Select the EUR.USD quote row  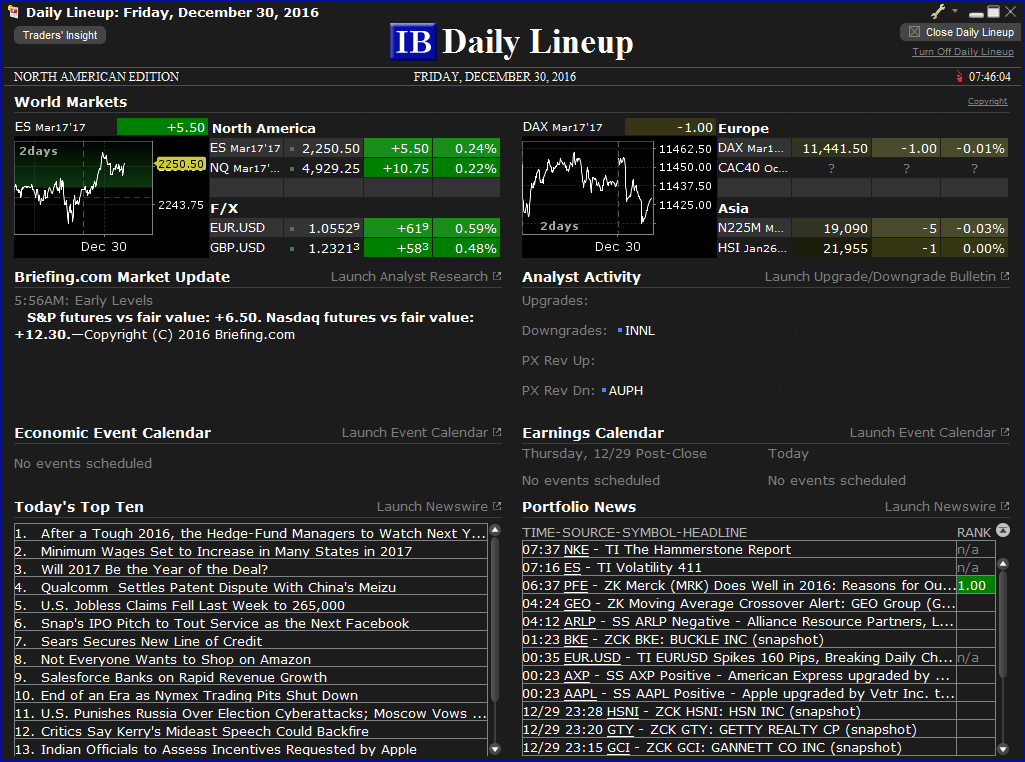pyautogui.click(x=355, y=228)
